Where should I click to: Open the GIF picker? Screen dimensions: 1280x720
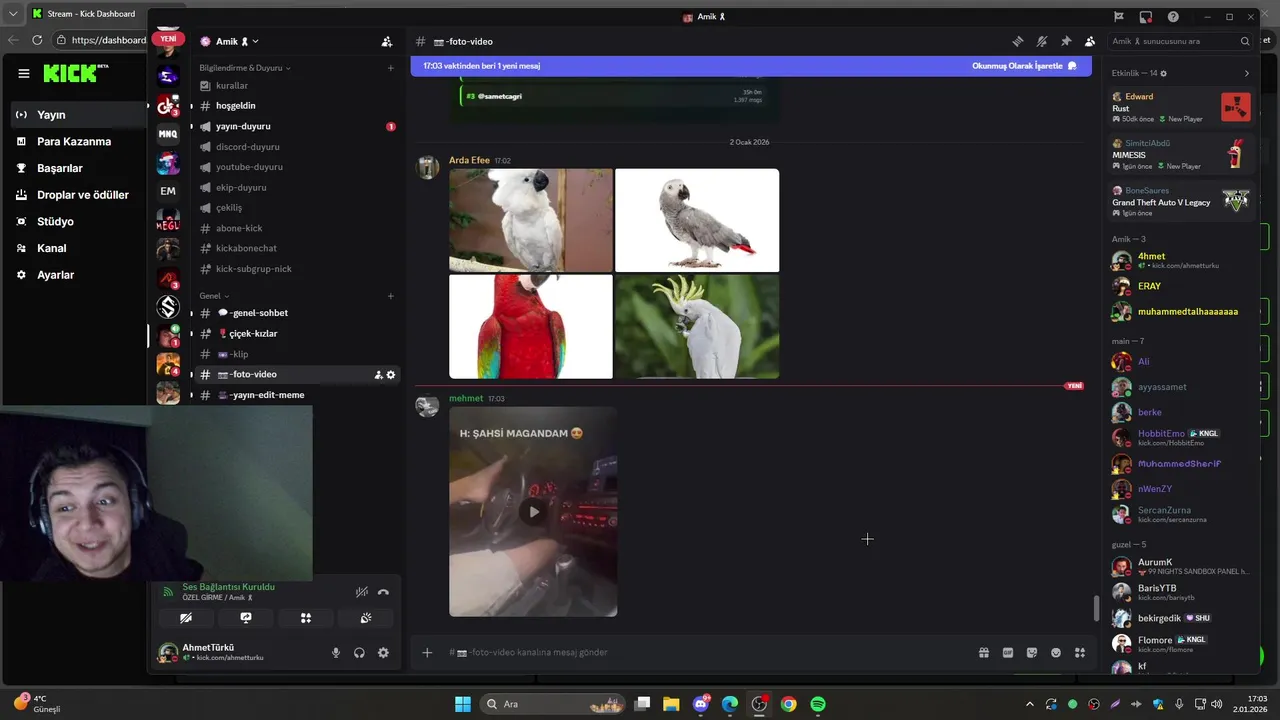[x=1008, y=653]
